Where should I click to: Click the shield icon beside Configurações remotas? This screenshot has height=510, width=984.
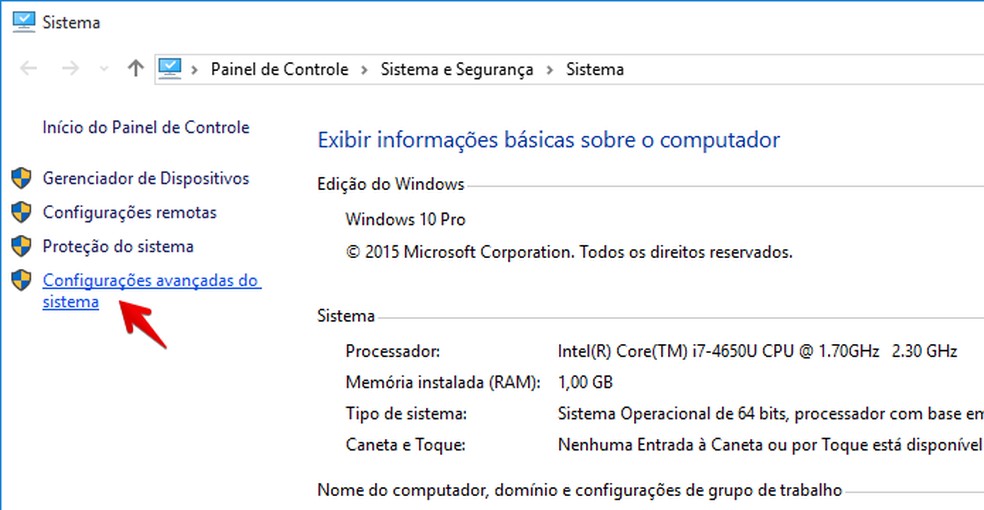click(x=21, y=213)
